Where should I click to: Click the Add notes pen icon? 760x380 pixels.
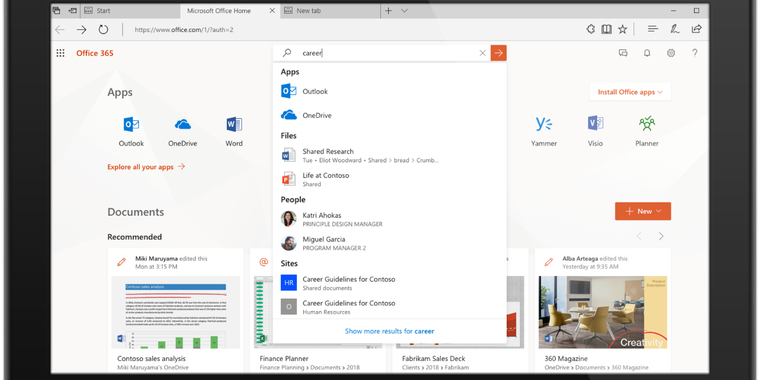(x=675, y=29)
